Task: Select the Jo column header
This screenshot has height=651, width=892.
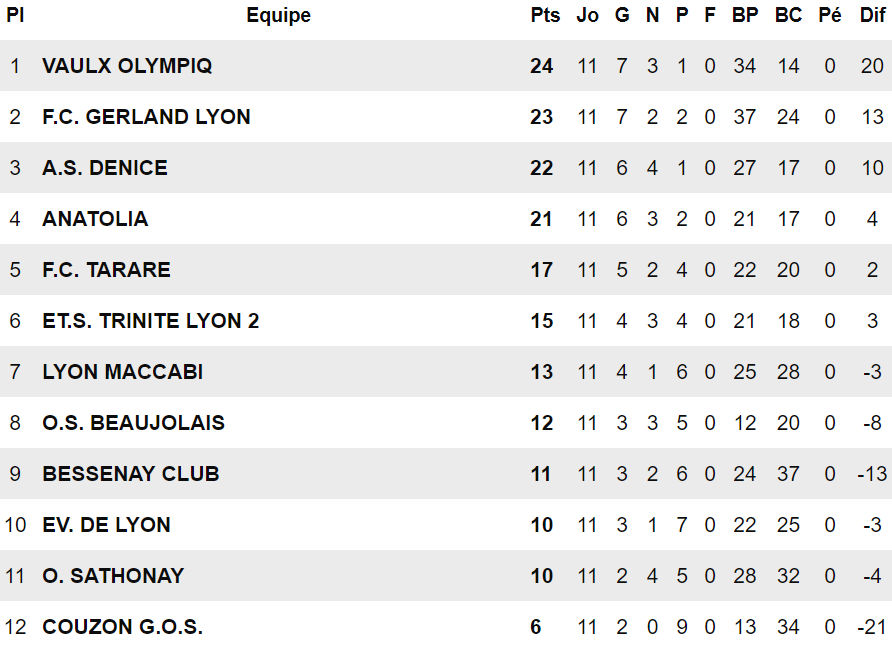Action: tap(587, 15)
